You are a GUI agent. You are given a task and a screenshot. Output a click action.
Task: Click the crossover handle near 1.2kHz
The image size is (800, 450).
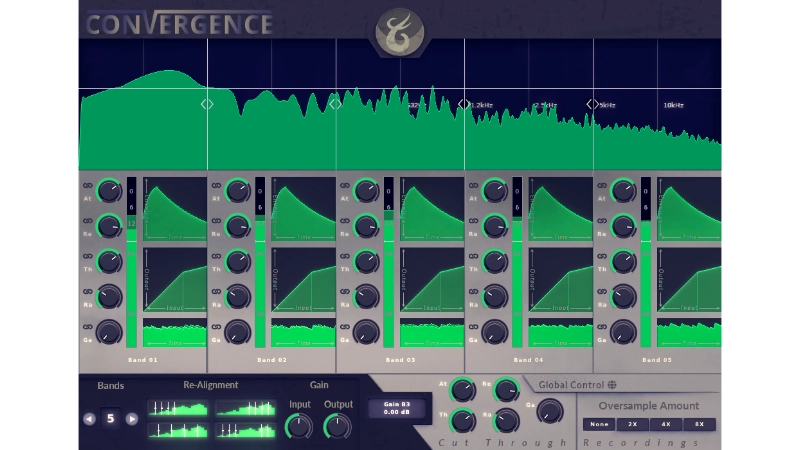(x=464, y=104)
